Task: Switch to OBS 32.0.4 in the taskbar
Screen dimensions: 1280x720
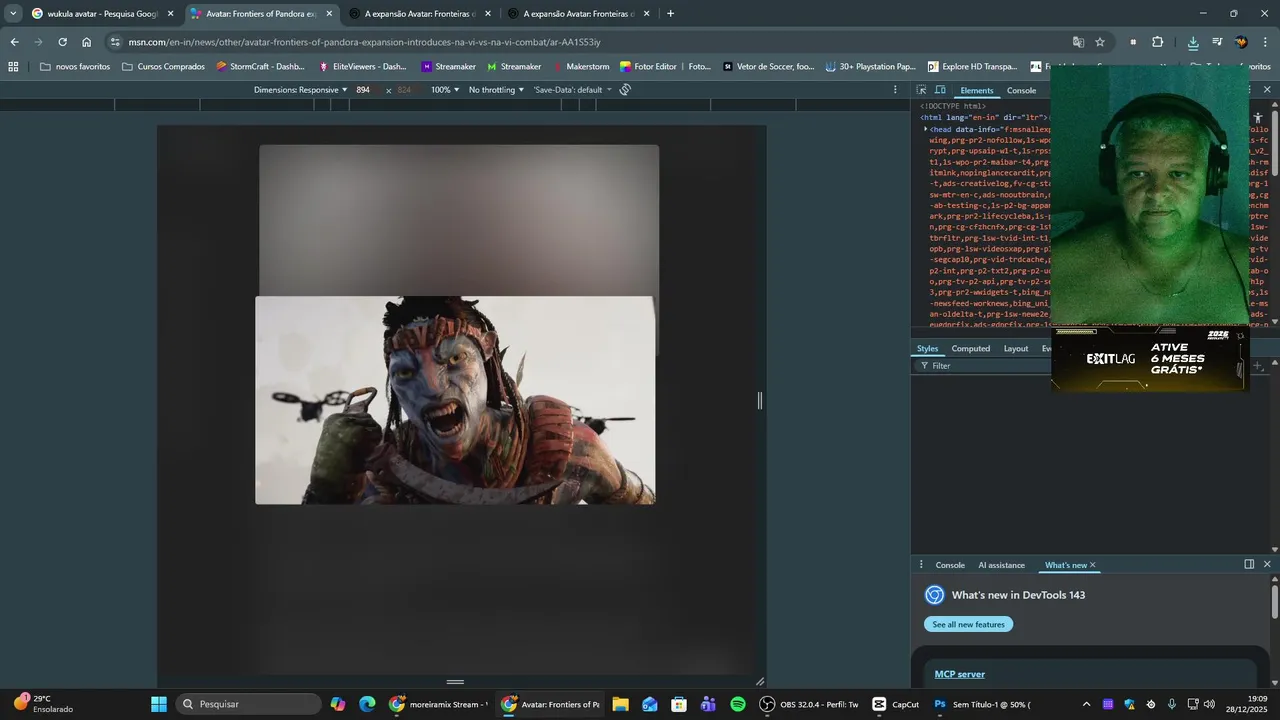Action: (809, 704)
